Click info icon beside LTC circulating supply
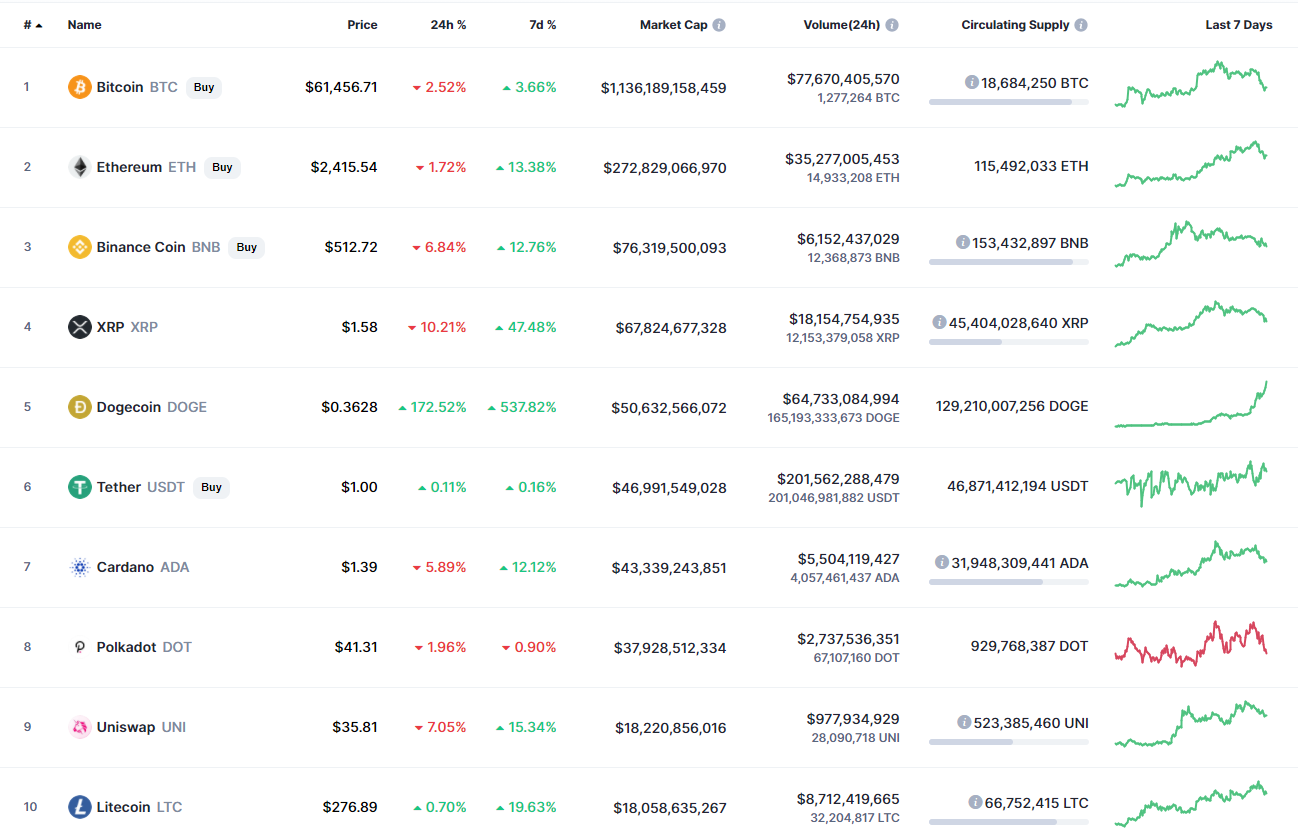 click(975, 802)
